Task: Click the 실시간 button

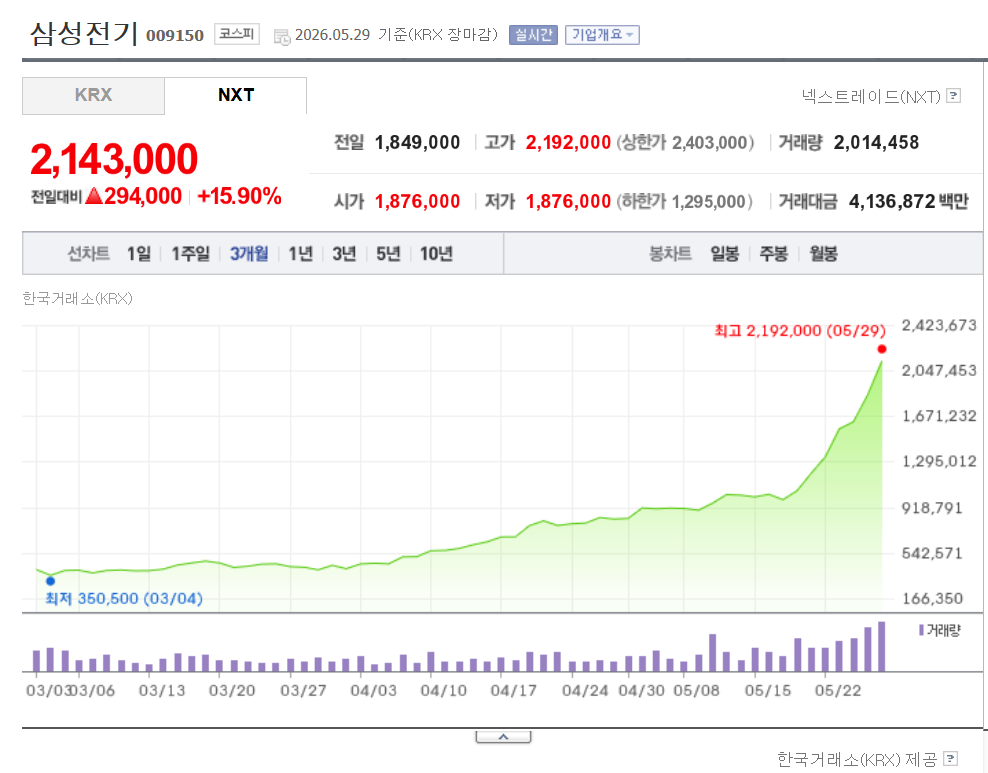Action: (x=533, y=35)
